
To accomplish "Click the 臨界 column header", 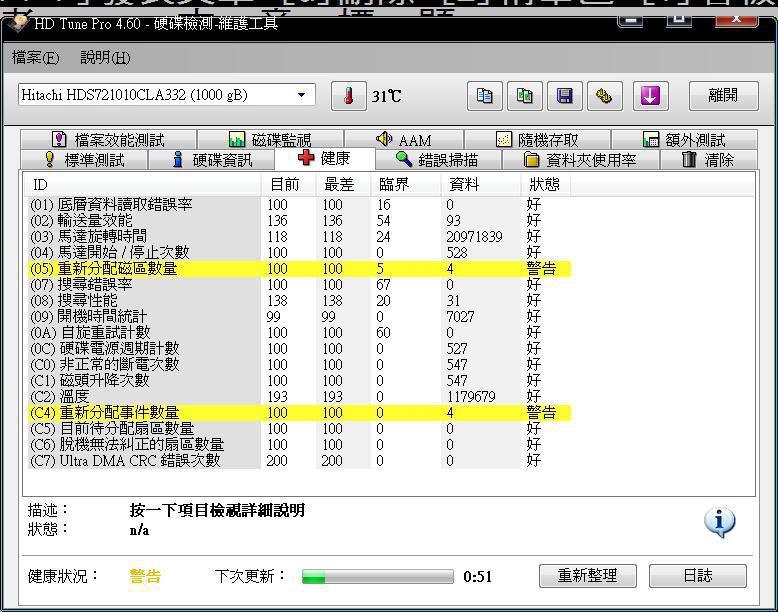I will tap(405, 185).
